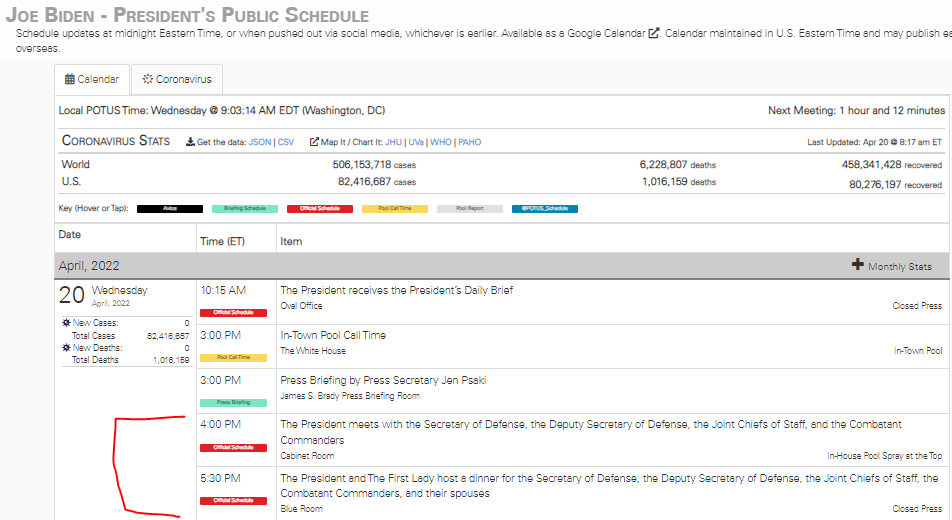952x520 pixels.
Task: Click the gray Pool Report key swatch
Action: (470, 209)
